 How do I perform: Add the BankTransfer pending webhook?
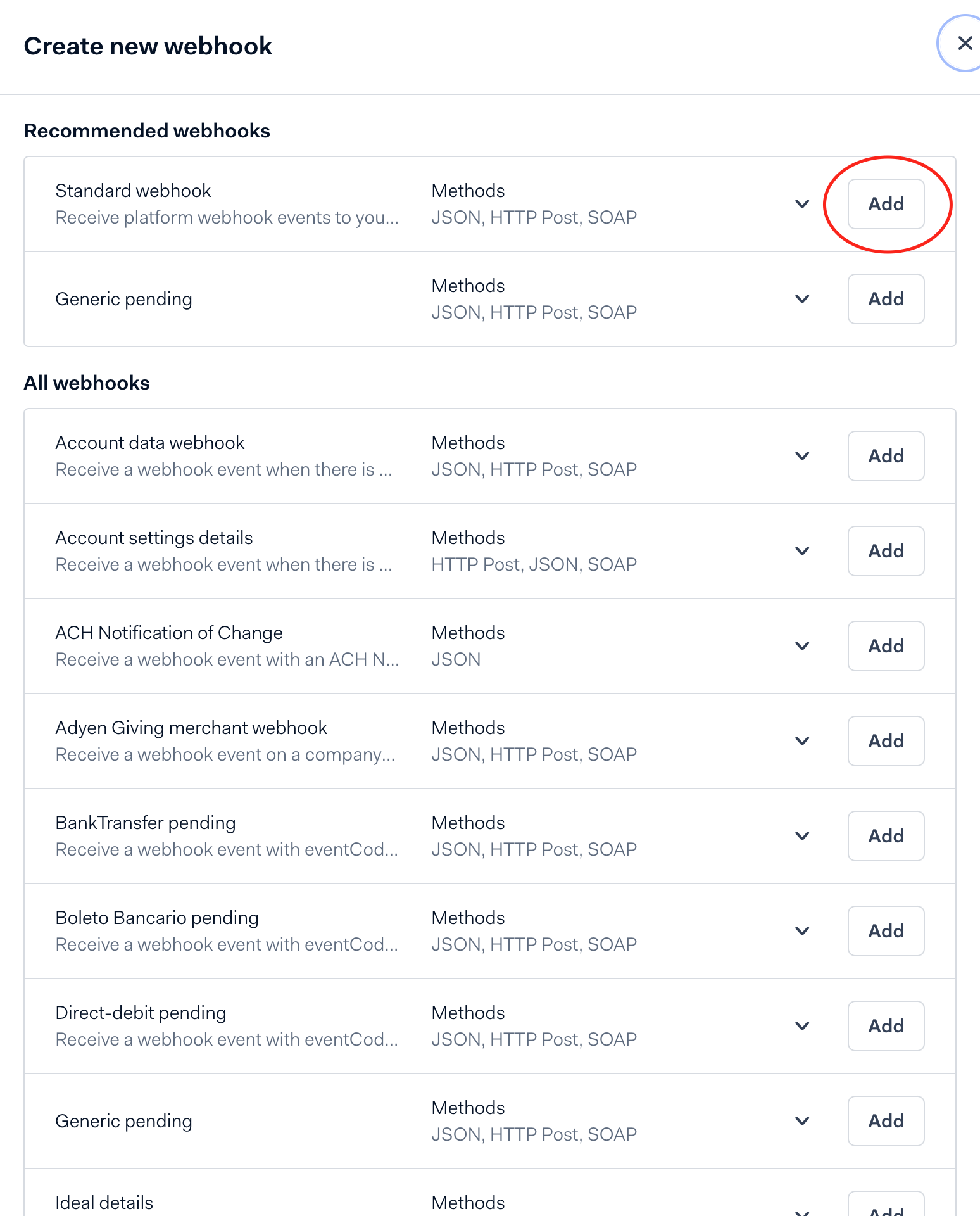[886, 836]
